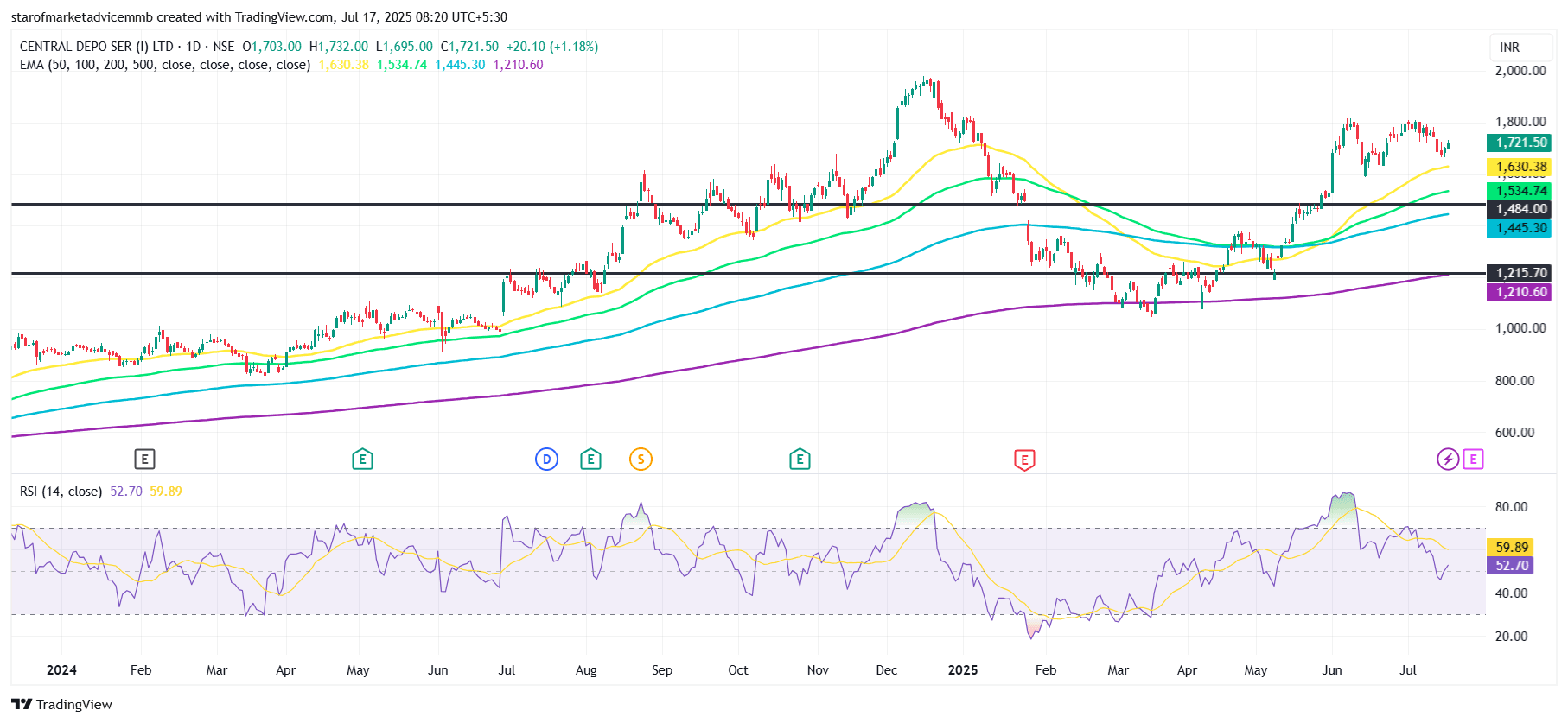The height and width of the screenshot is (723, 1568).
Task: Click the green 1,534.74 price axis tag
Action: (1519, 191)
